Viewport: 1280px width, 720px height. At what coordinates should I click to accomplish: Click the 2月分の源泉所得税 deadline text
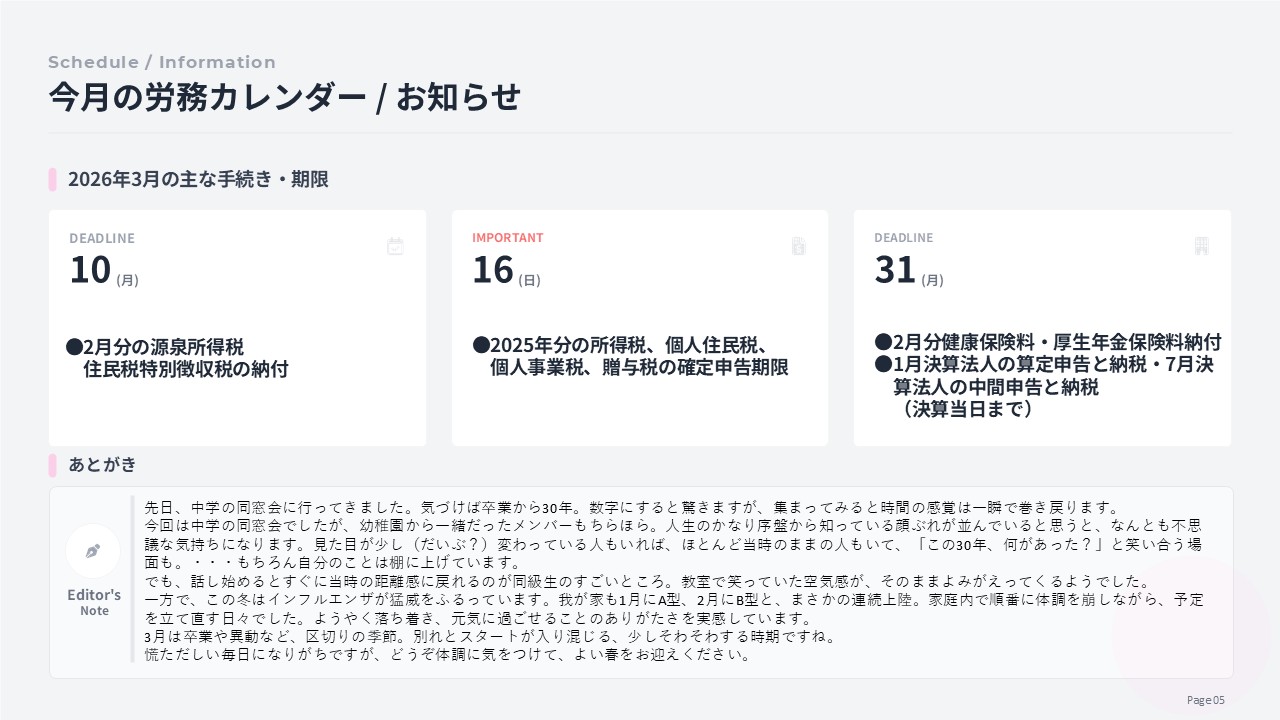(x=163, y=347)
